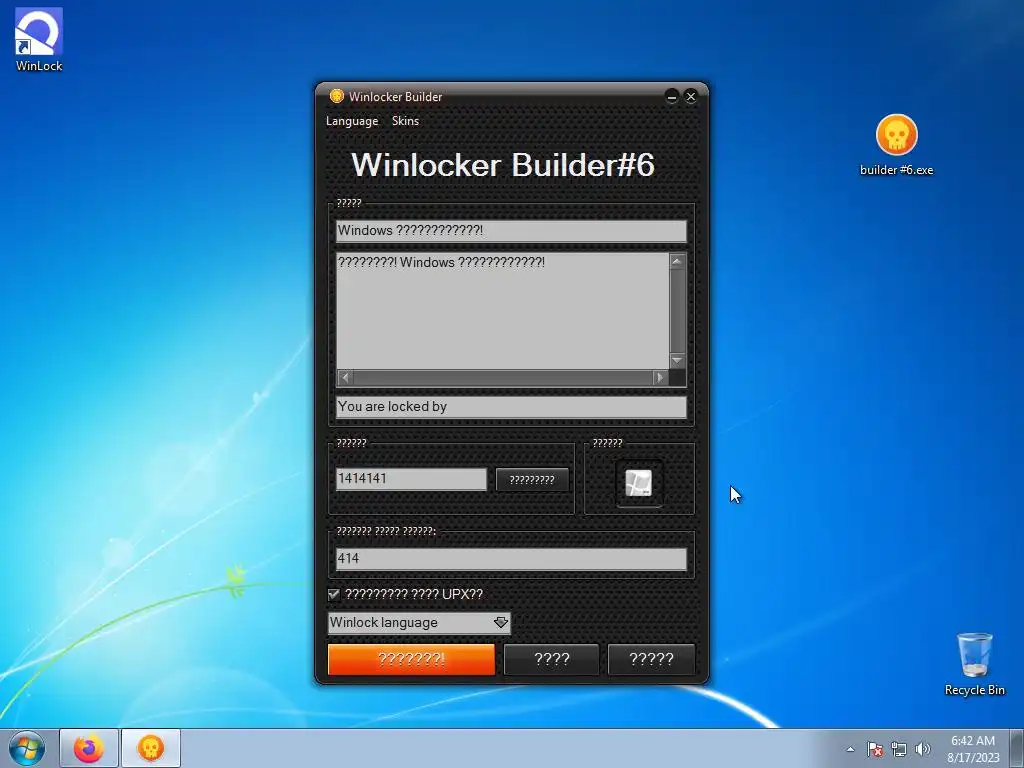The width and height of the screenshot is (1024, 768).
Task: Click the middle '????' bottom button
Action: pyautogui.click(x=552, y=659)
